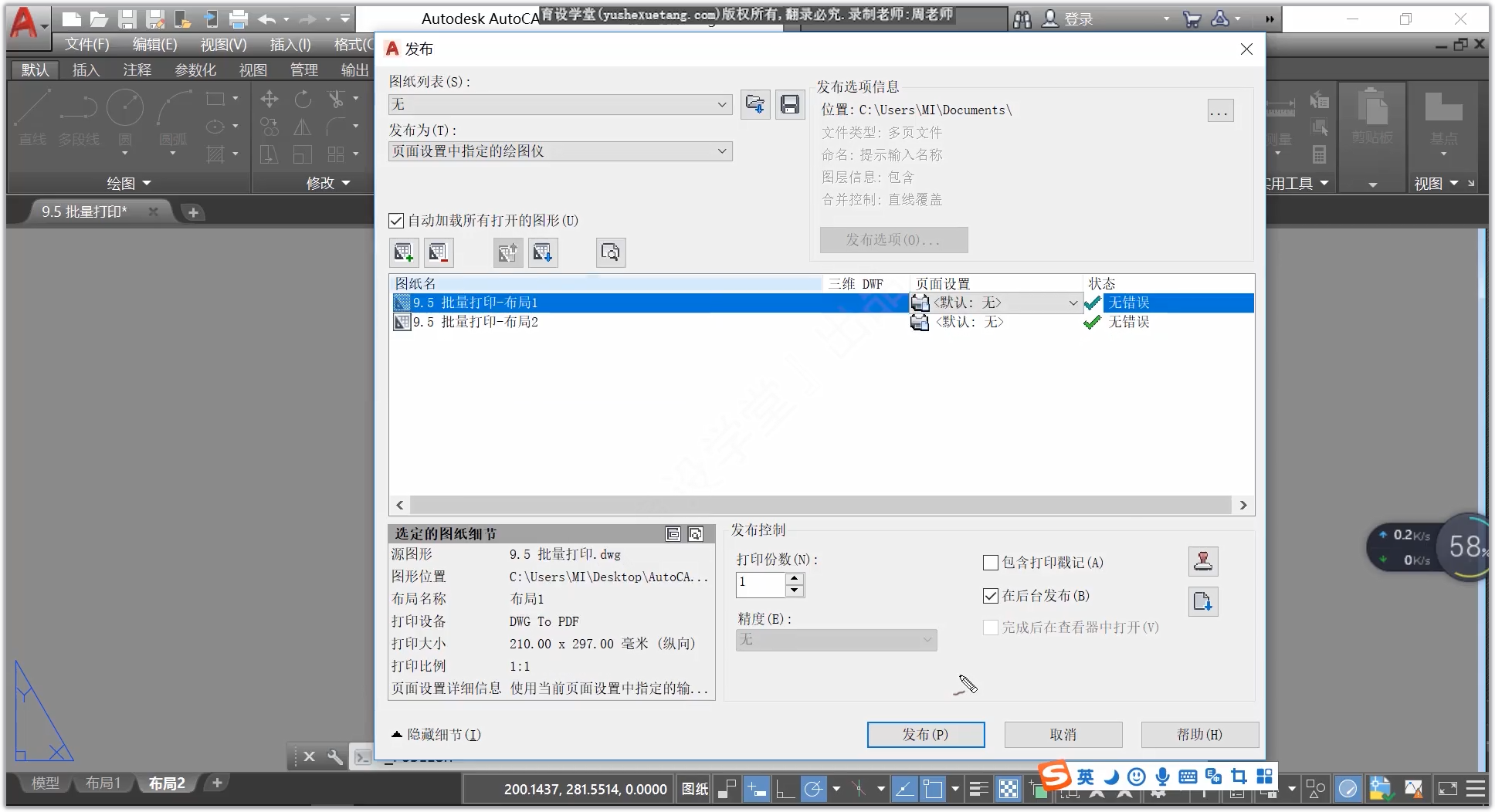Toggle the polar tracking status bar icon
Viewport: 1495px width, 812px height.
(813, 789)
